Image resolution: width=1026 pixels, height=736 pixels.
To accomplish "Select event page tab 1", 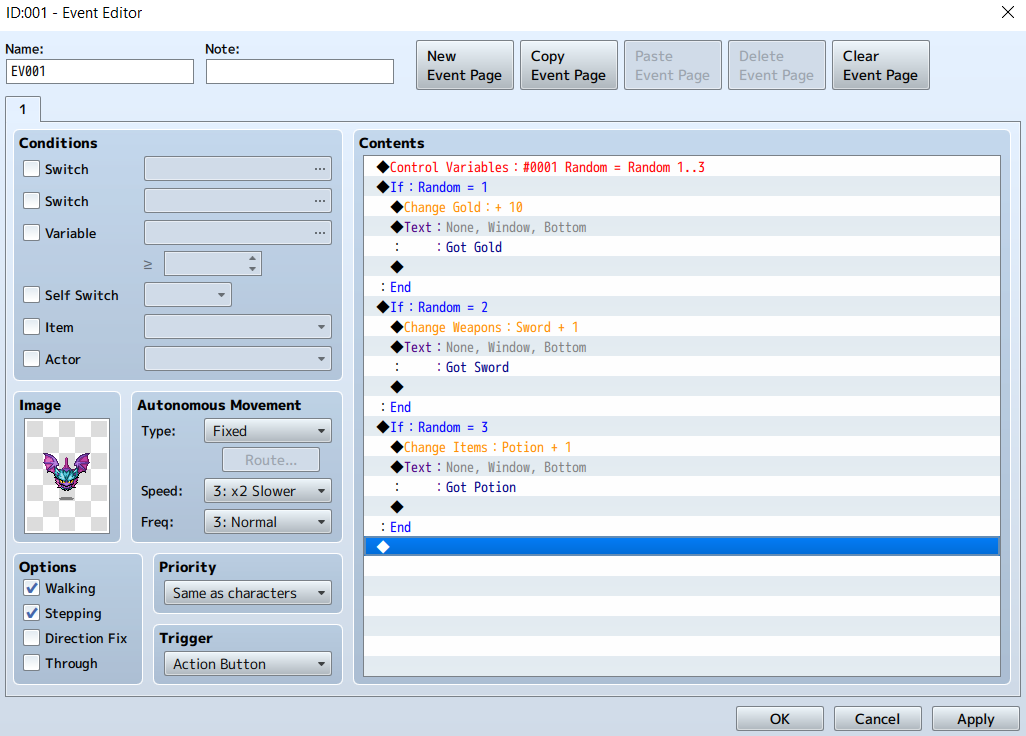I will pyautogui.click(x=22, y=109).
